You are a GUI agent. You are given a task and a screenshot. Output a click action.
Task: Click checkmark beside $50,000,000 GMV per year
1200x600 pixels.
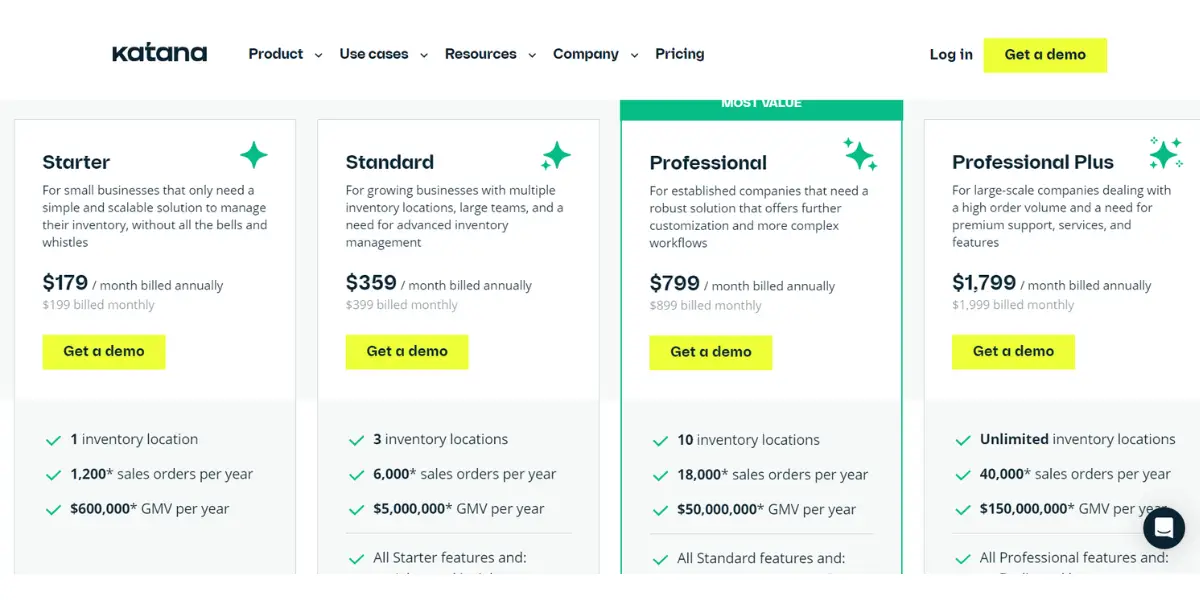click(x=660, y=510)
